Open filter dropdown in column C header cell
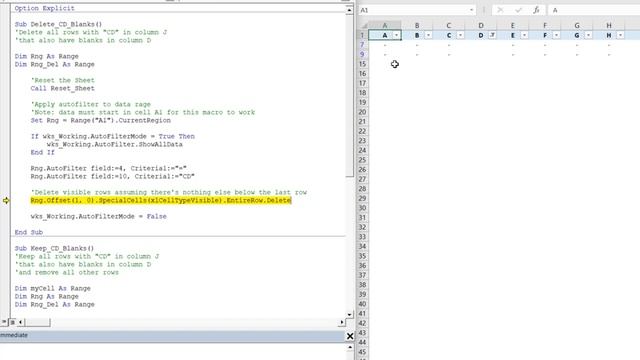 tap(460, 36)
